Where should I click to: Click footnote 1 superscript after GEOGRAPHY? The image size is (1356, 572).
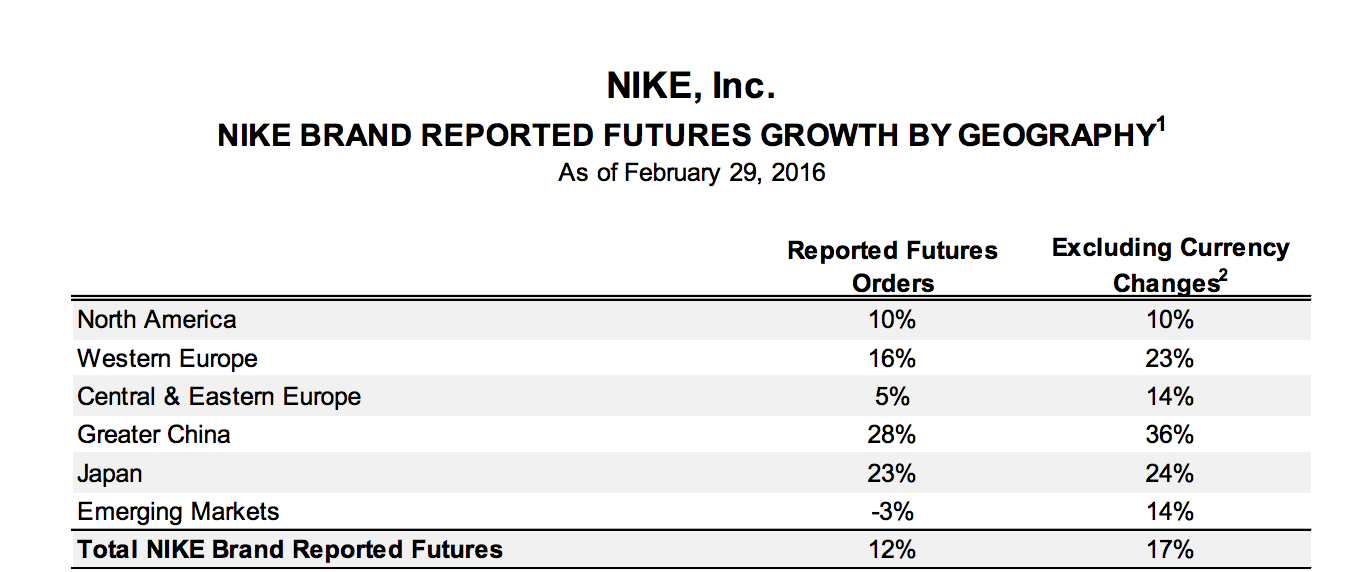click(1162, 125)
